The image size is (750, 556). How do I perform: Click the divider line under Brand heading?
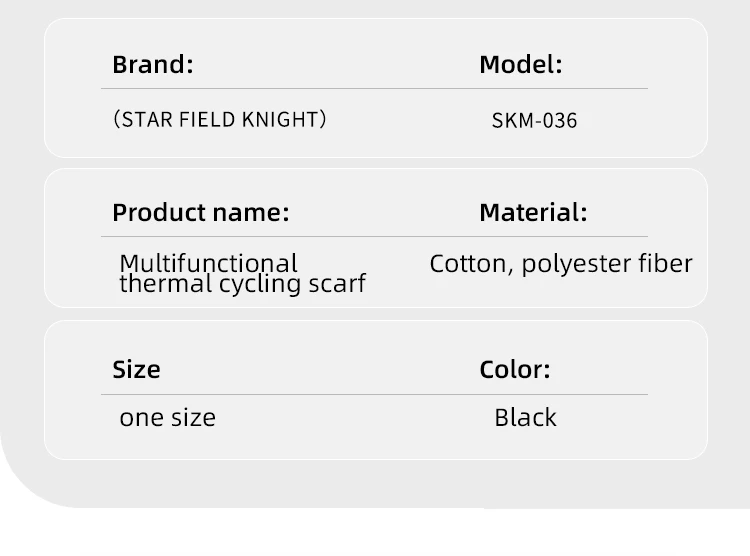375,89
